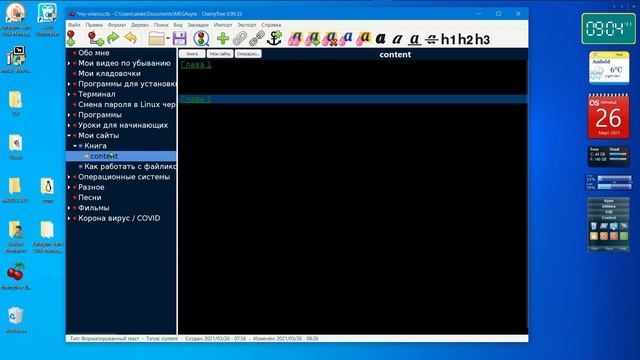Screen dimensions: 640x360
Task: Open the Дерево menu
Action: (x=140, y=25)
